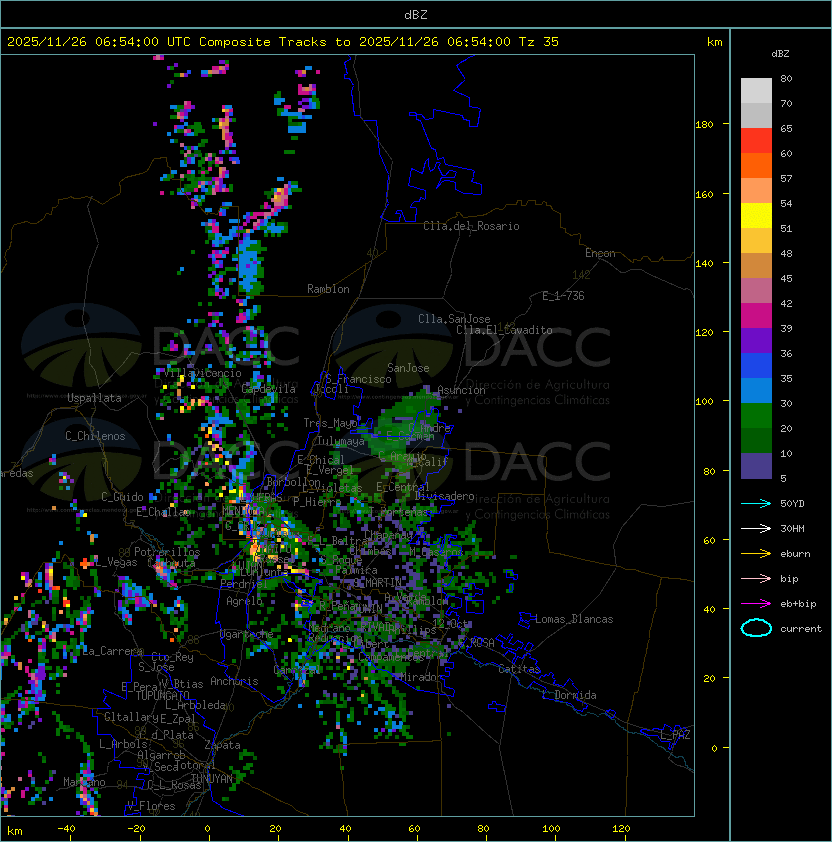Click the 'TUPUNGATO' map label
Image resolution: width=832 pixels, height=842 pixels.
tap(162, 696)
